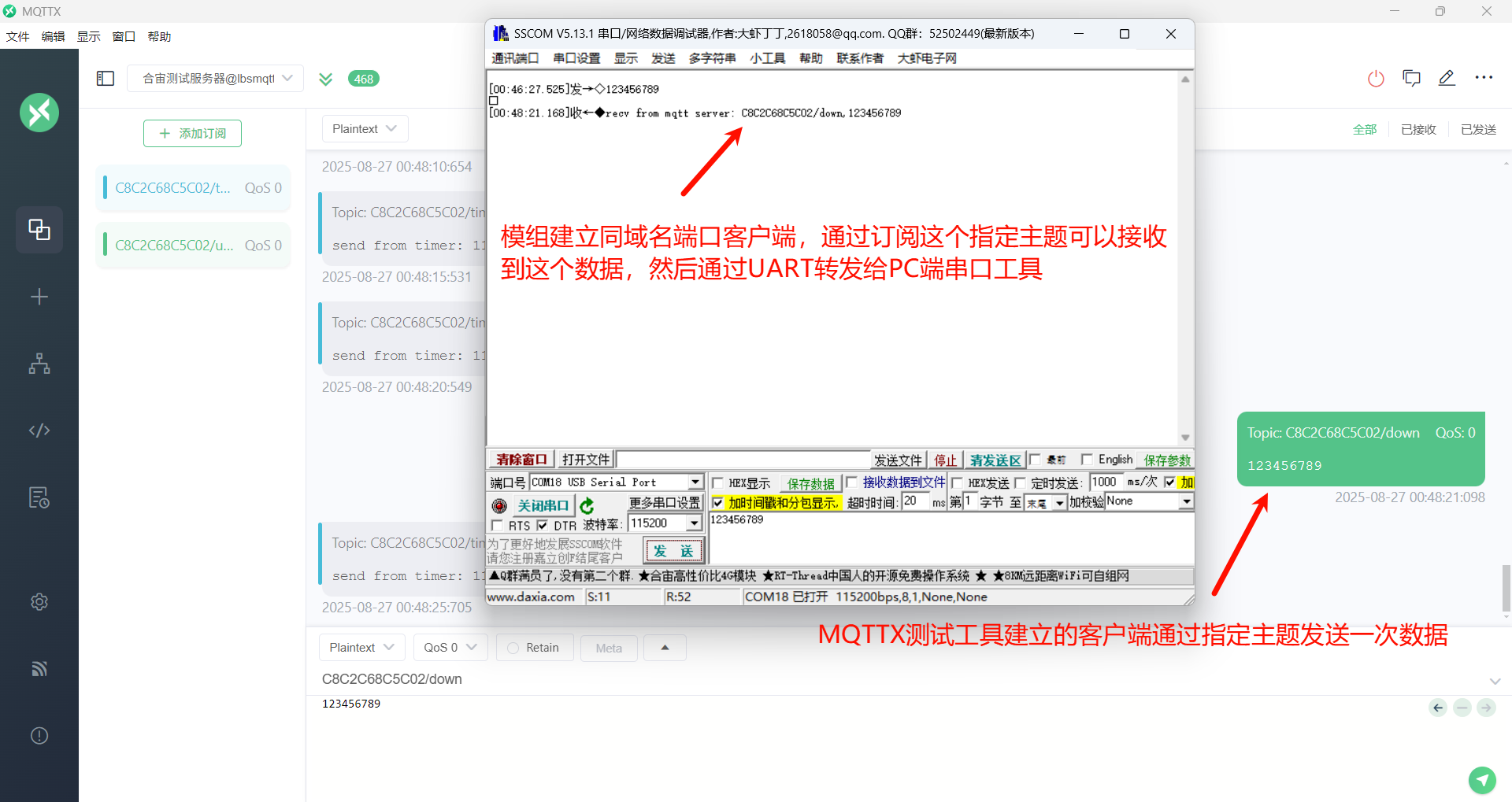Click the 发送 button in SSCOM

point(673,551)
